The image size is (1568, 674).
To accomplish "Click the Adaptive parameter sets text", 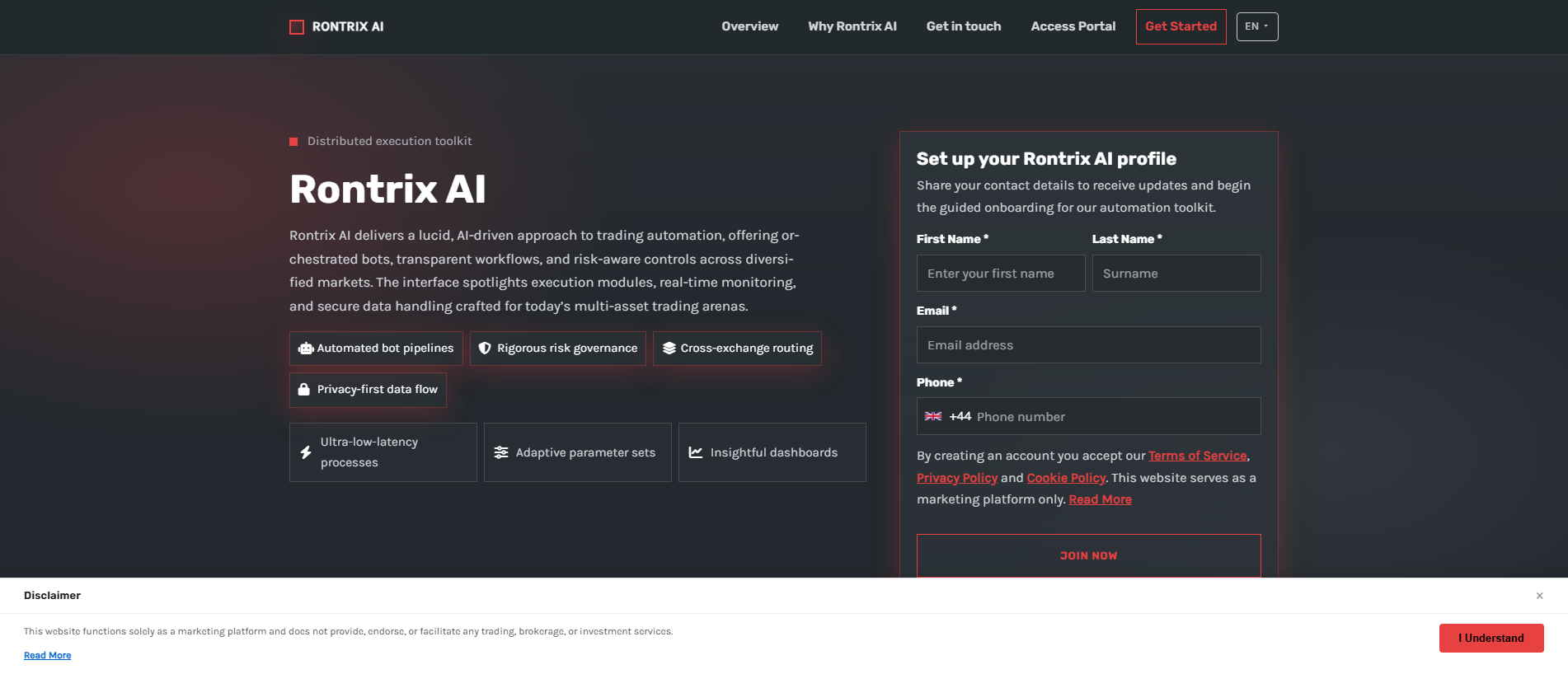I will [x=585, y=452].
